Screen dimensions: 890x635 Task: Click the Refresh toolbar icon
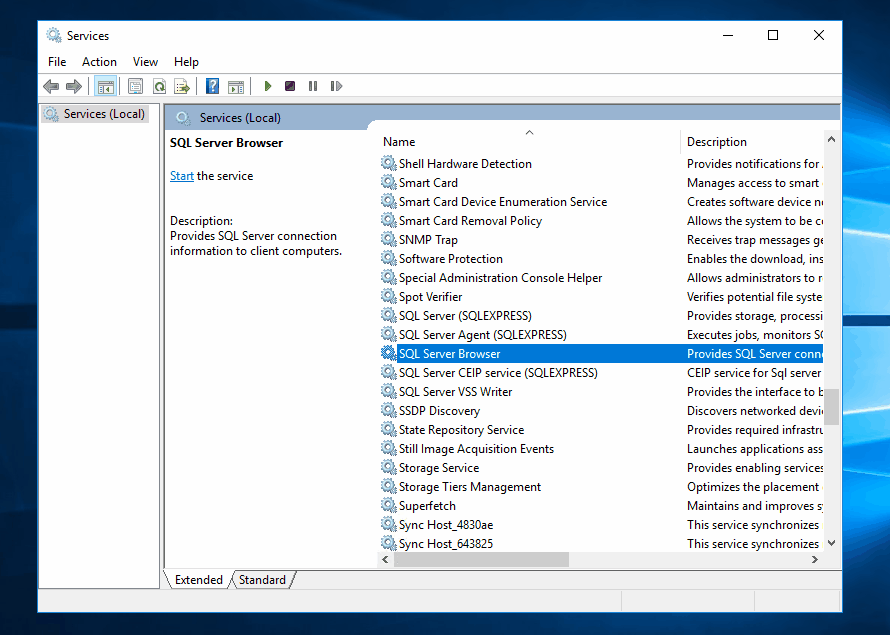coord(159,87)
